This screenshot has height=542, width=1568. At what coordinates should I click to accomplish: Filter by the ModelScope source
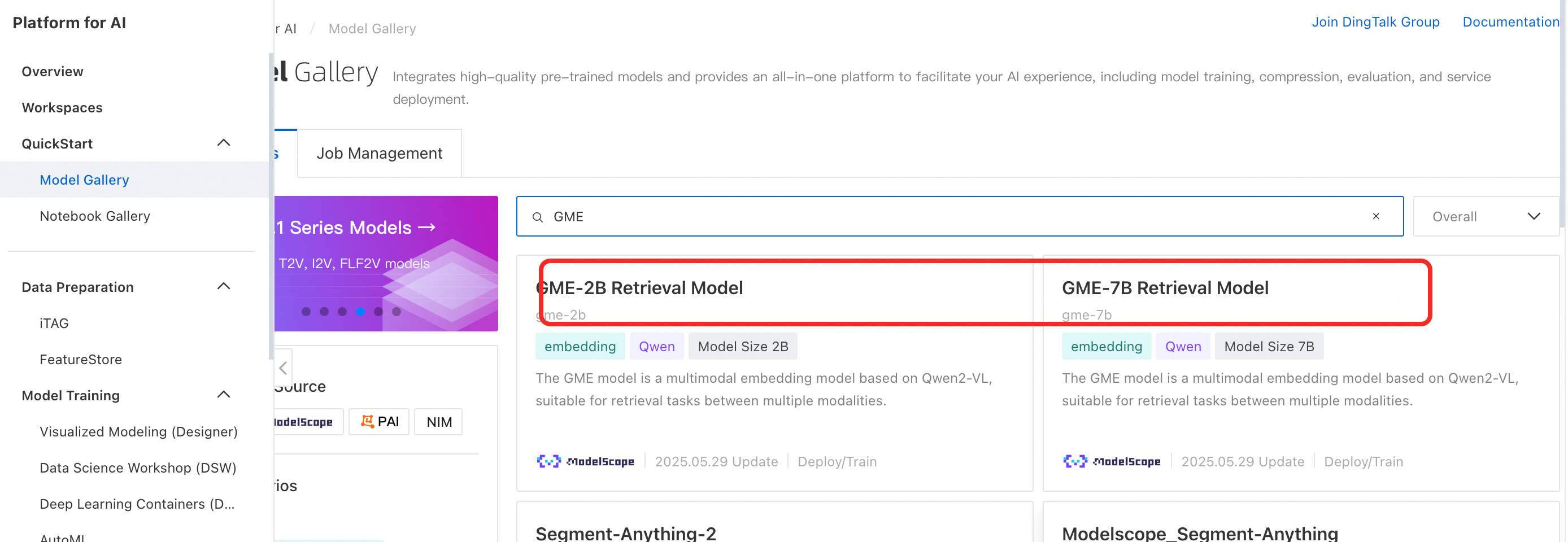(308, 422)
